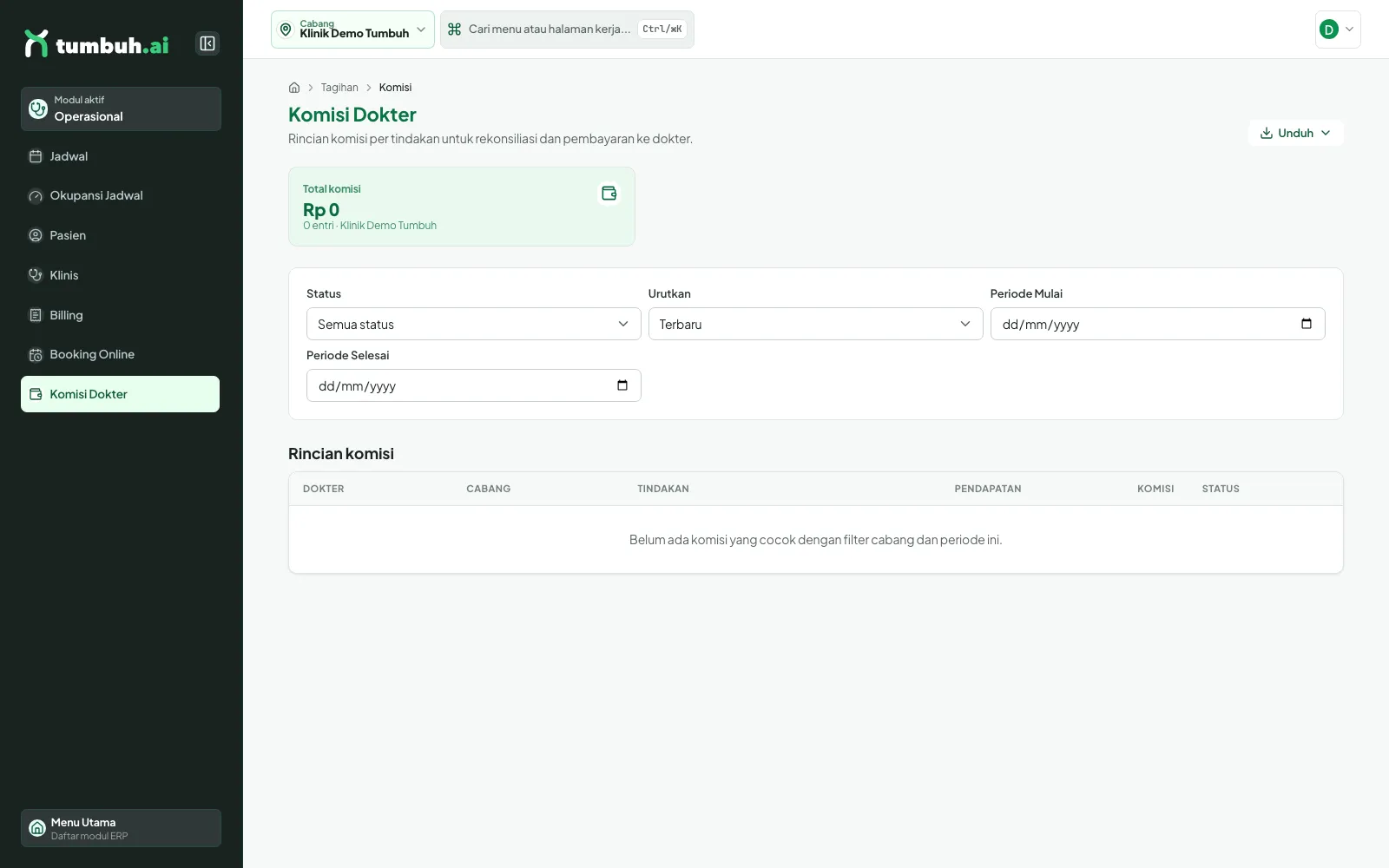
Task: Click the CABANG column header
Action: 489,489
